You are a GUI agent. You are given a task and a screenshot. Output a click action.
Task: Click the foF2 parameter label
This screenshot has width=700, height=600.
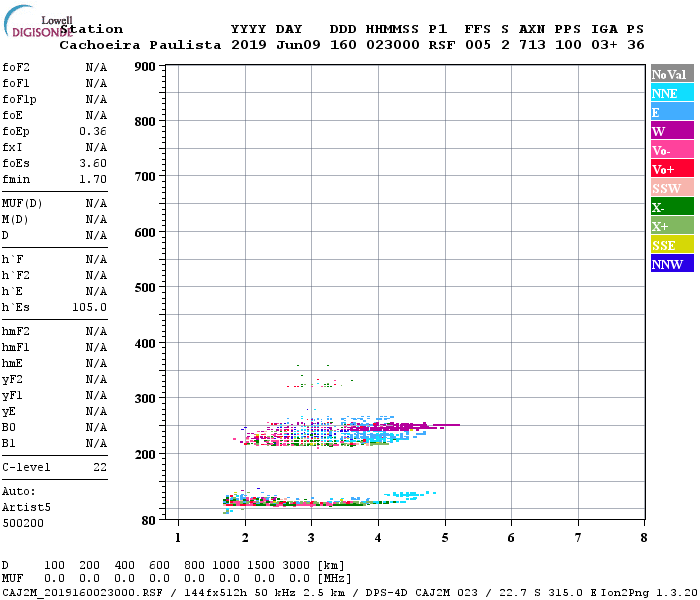[x=16, y=67]
